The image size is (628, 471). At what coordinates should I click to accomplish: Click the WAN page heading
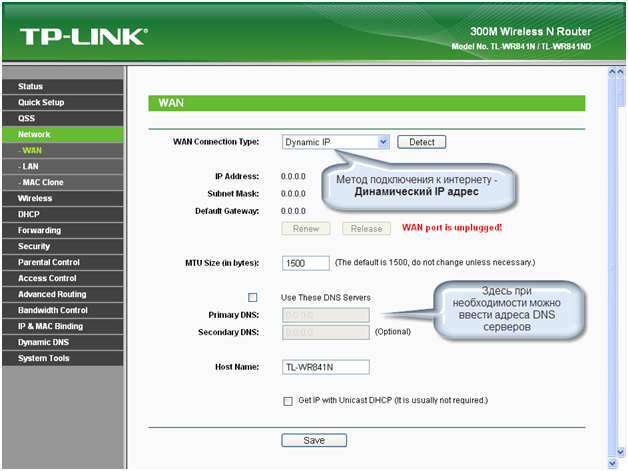(171, 103)
